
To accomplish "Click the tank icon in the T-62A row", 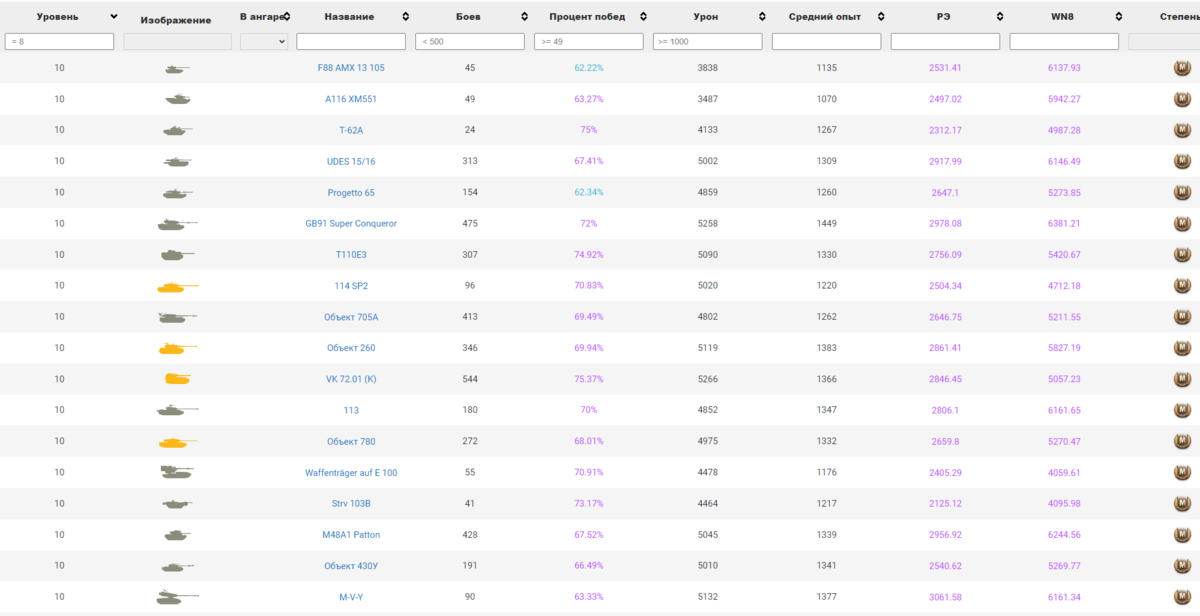I will (x=177, y=131).
